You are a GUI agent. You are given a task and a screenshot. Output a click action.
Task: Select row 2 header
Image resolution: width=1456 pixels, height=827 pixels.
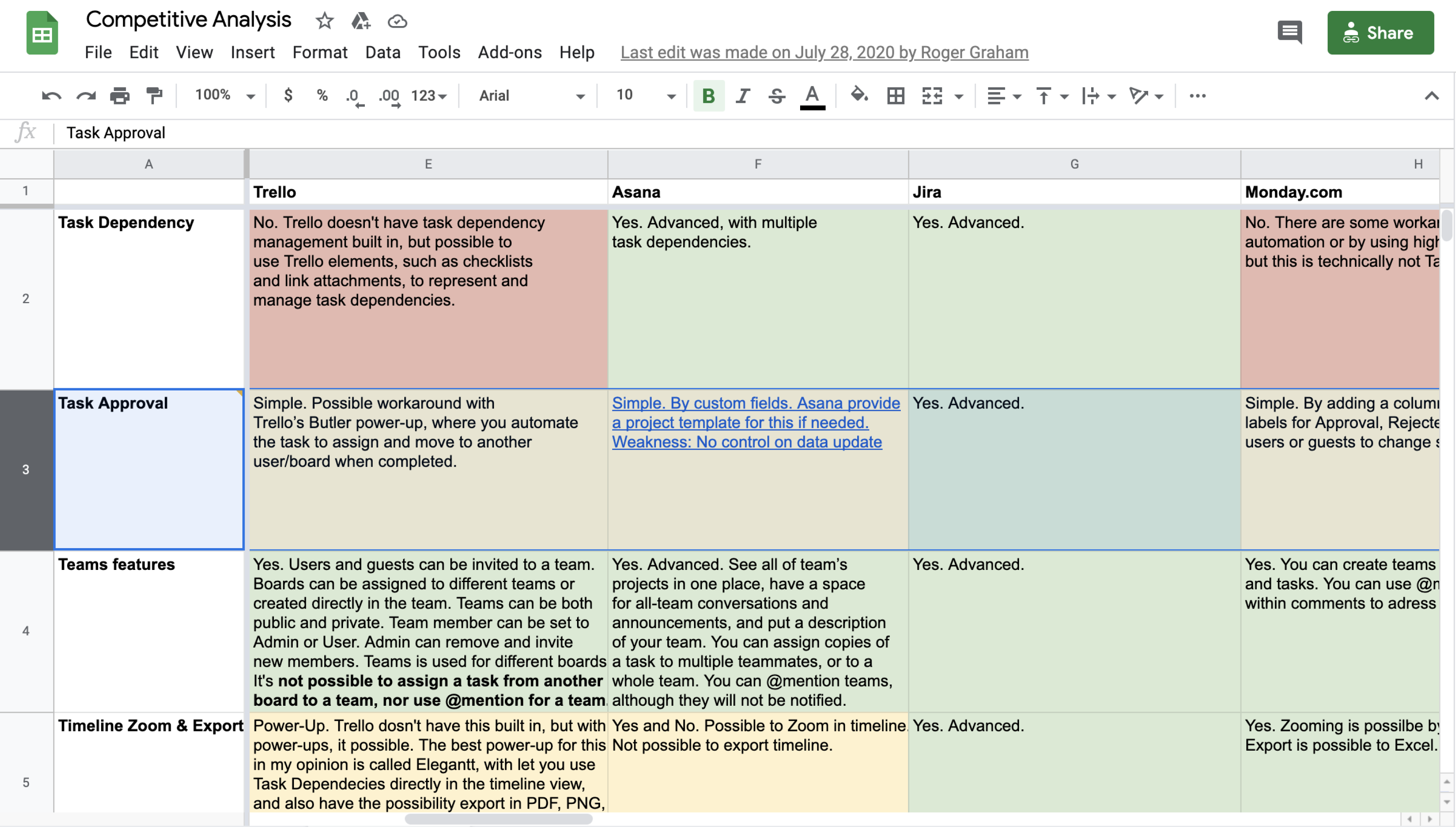(x=26, y=299)
